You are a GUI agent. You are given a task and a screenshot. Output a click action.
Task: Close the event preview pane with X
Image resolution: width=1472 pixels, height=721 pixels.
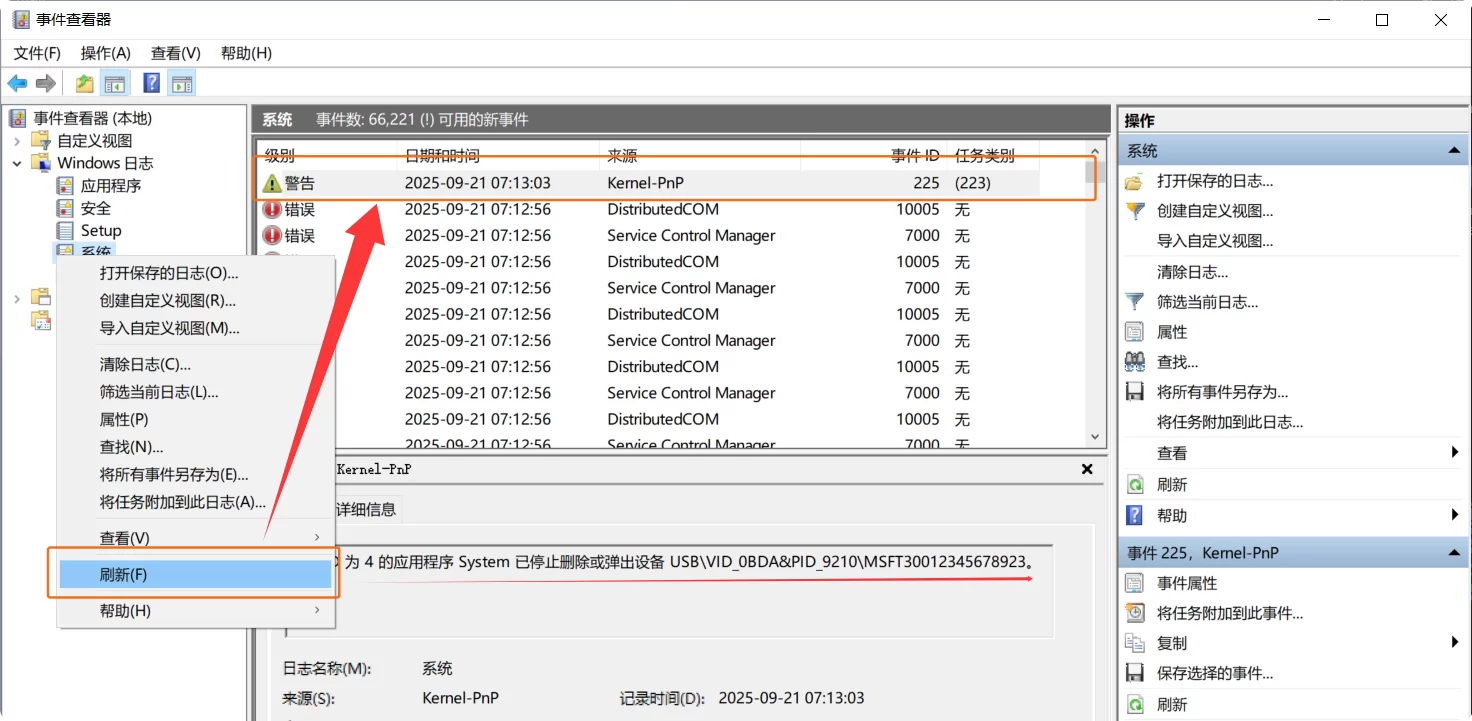point(1087,469)
